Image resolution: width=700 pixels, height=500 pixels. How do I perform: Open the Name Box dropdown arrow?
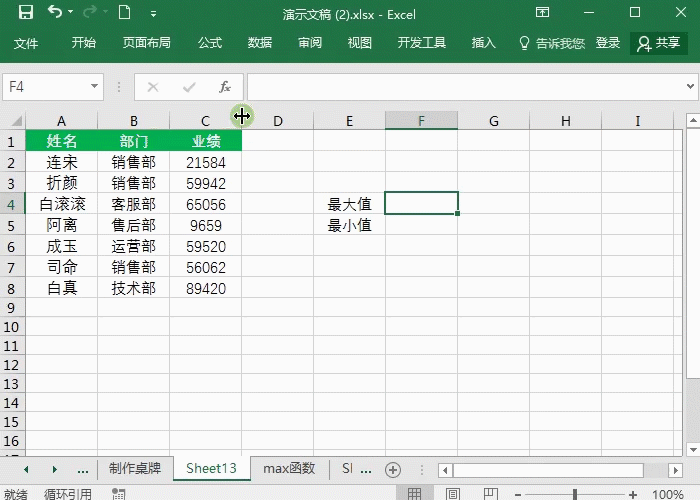(x=93, y=87)
